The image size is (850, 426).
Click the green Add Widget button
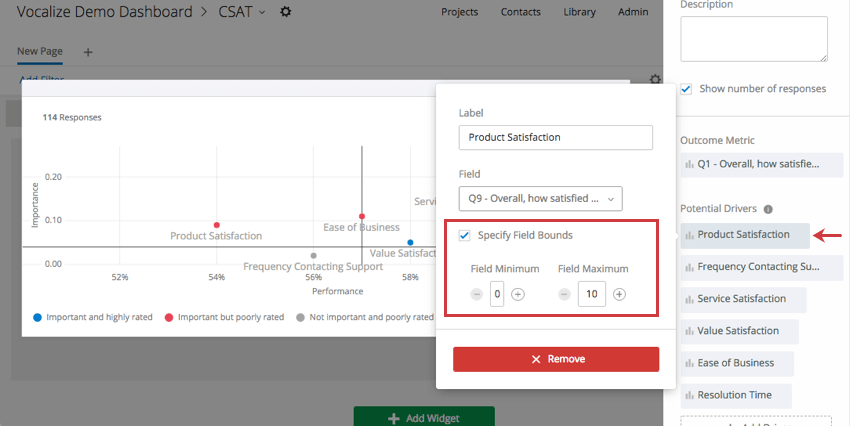click(x=424, y=417)
